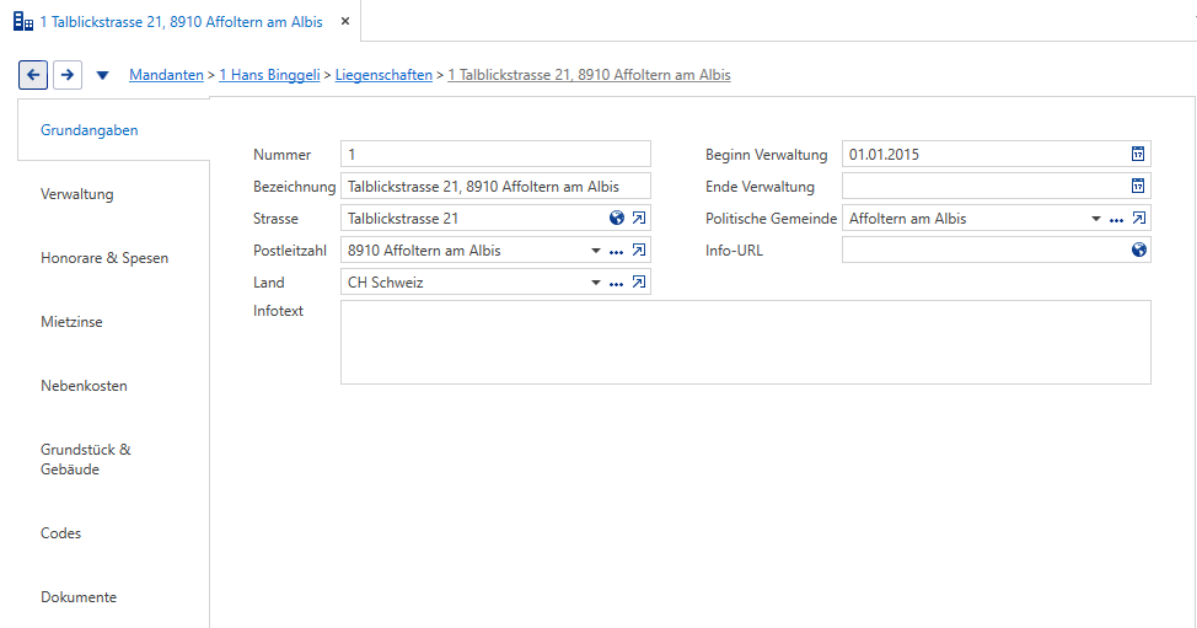Open the Mandanten breadcrumb link

click(x=166, y=75)
